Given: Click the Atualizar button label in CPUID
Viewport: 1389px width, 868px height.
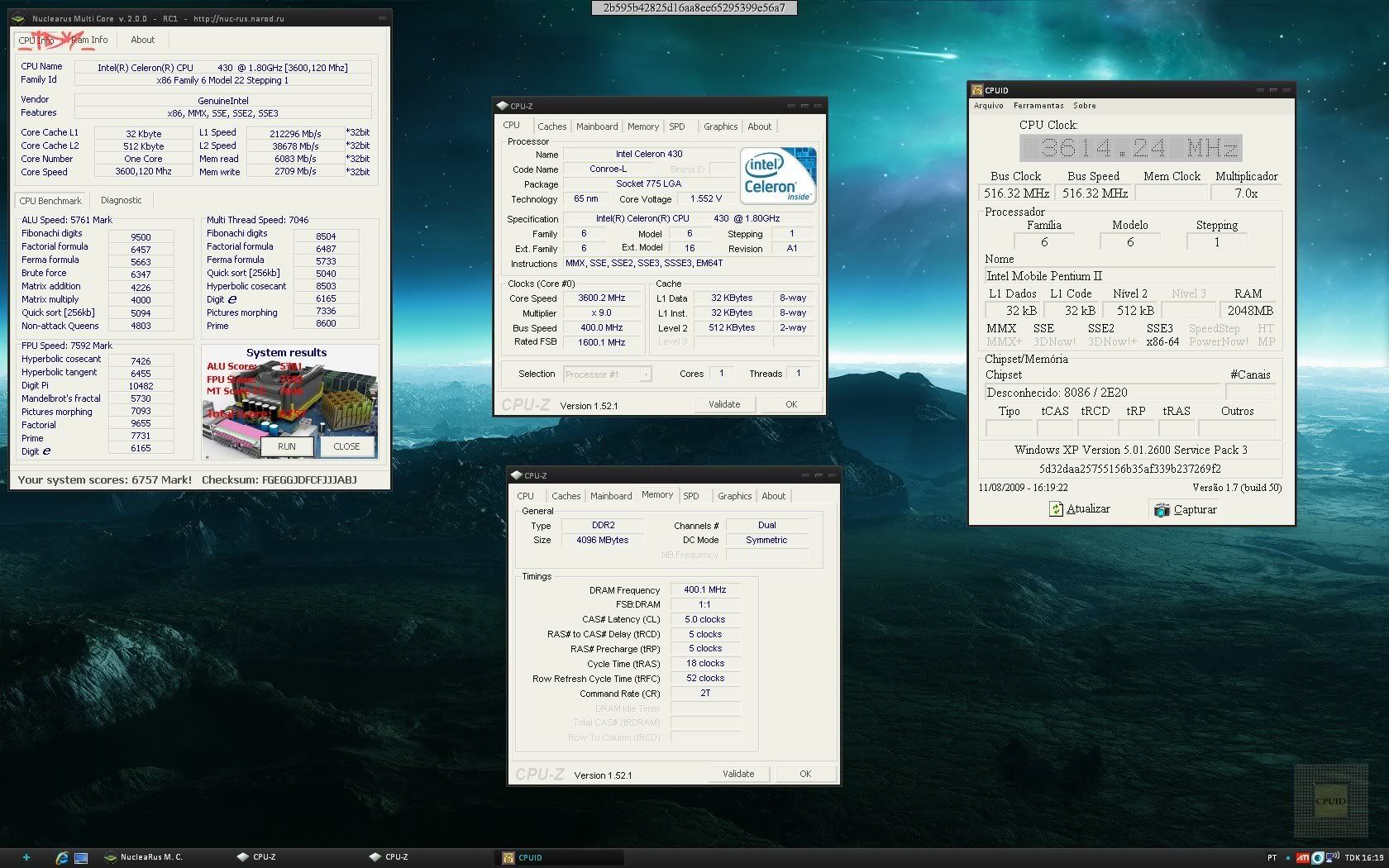Looking at the screenshot, I should [1088, 509].
